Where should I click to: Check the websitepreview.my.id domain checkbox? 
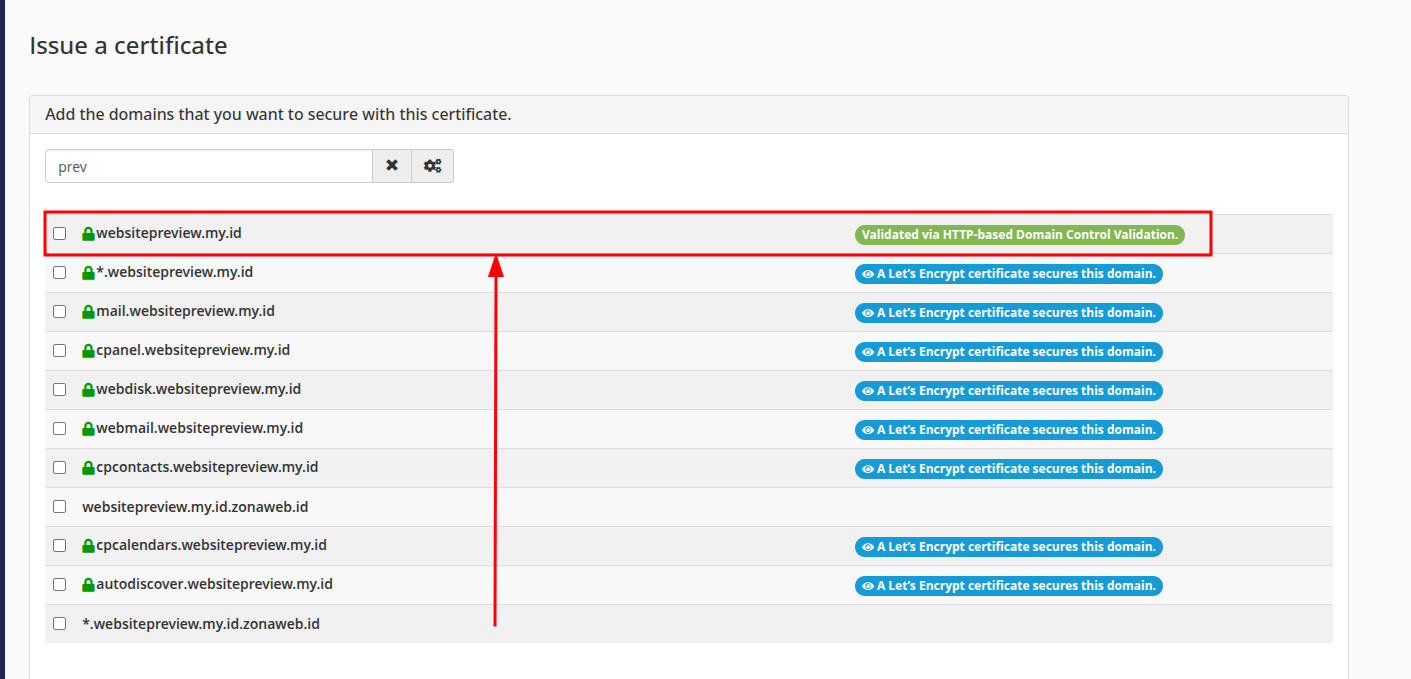60,233
